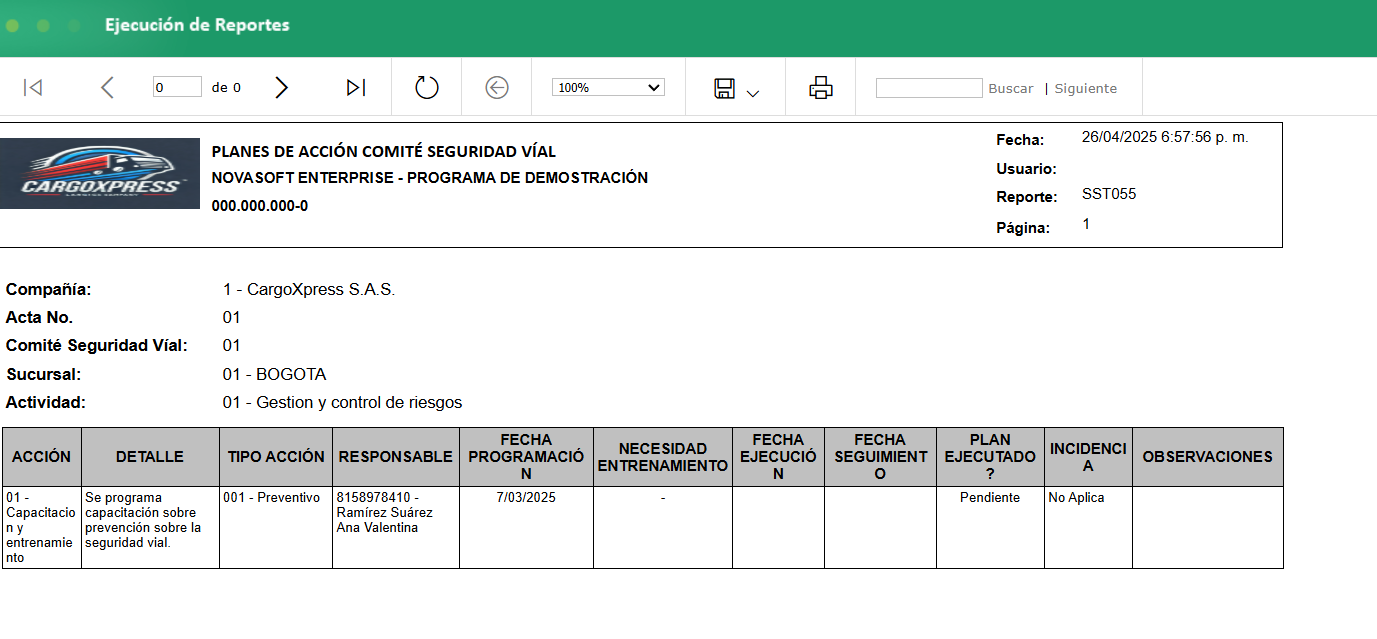Click the report code SST055
Image resolution: width=1377 pixels, height=639 pixels.
click(1109, 194)
